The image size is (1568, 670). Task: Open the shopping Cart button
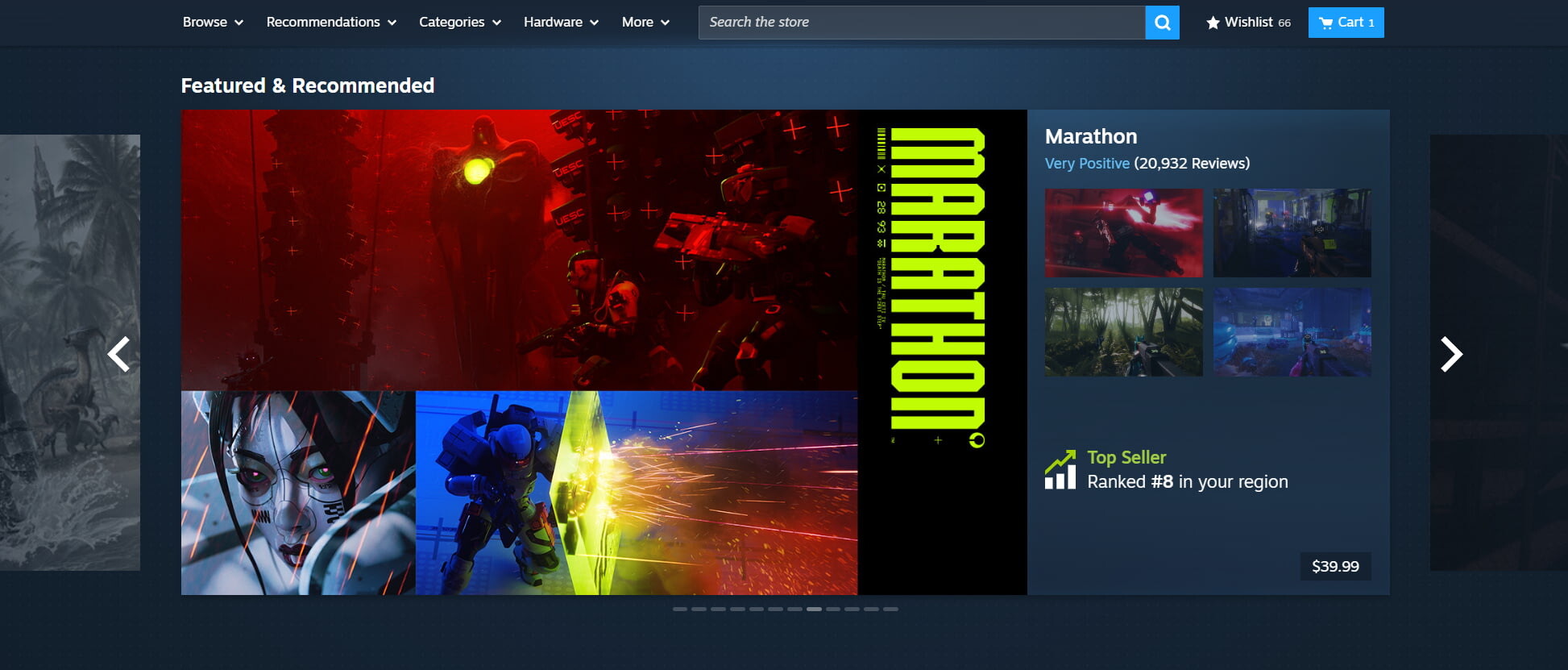1346,23
